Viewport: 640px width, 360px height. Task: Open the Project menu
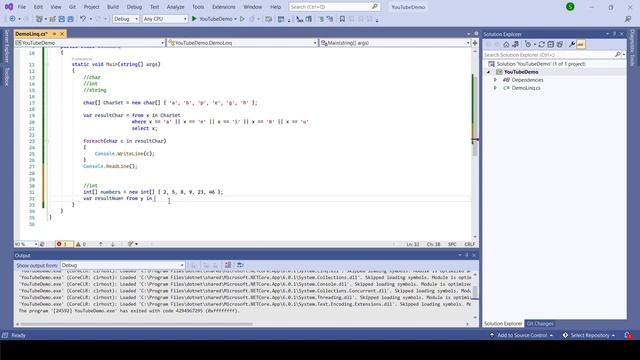(91, 7)
